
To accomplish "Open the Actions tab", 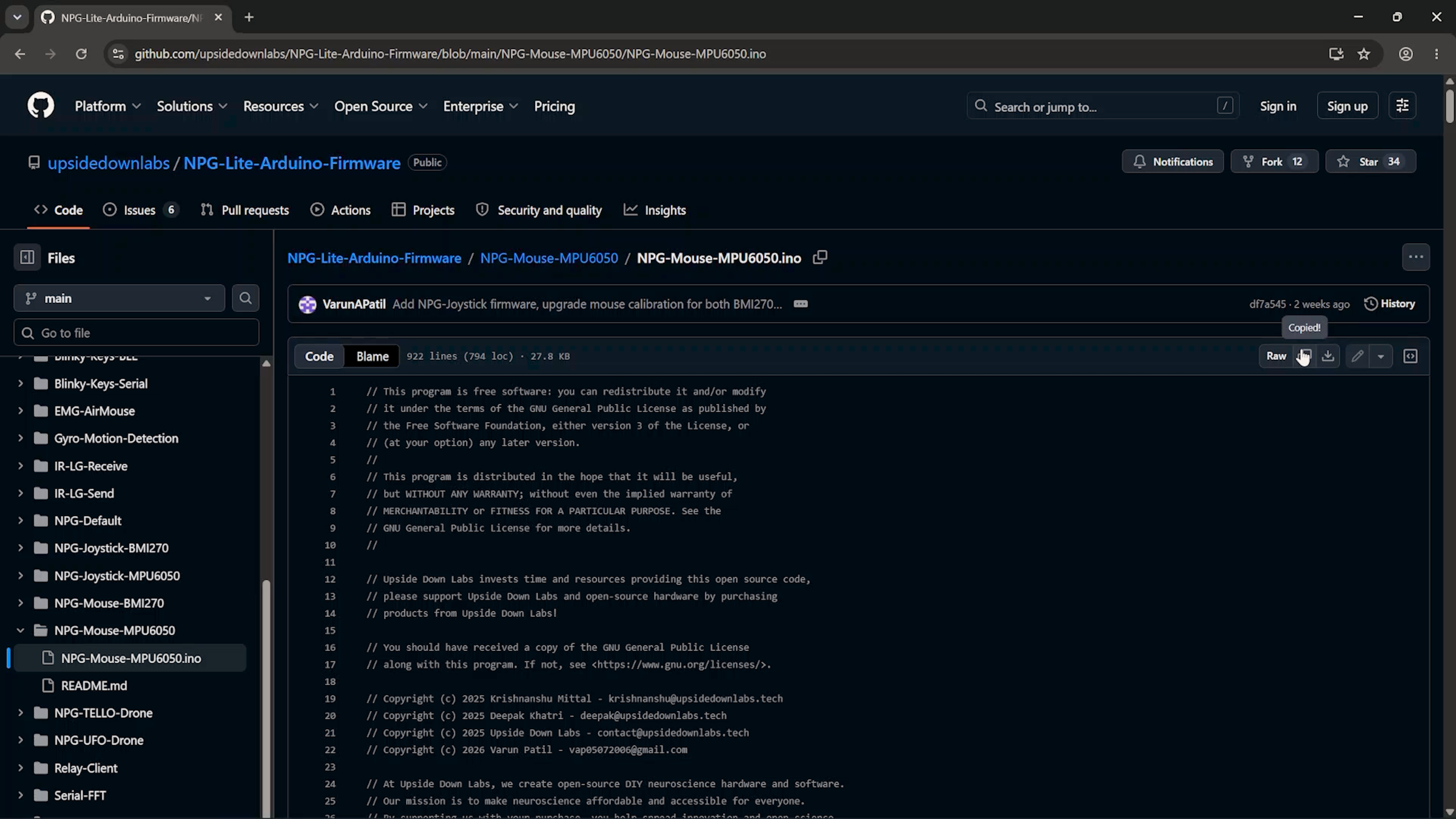I will pos(340,210).
